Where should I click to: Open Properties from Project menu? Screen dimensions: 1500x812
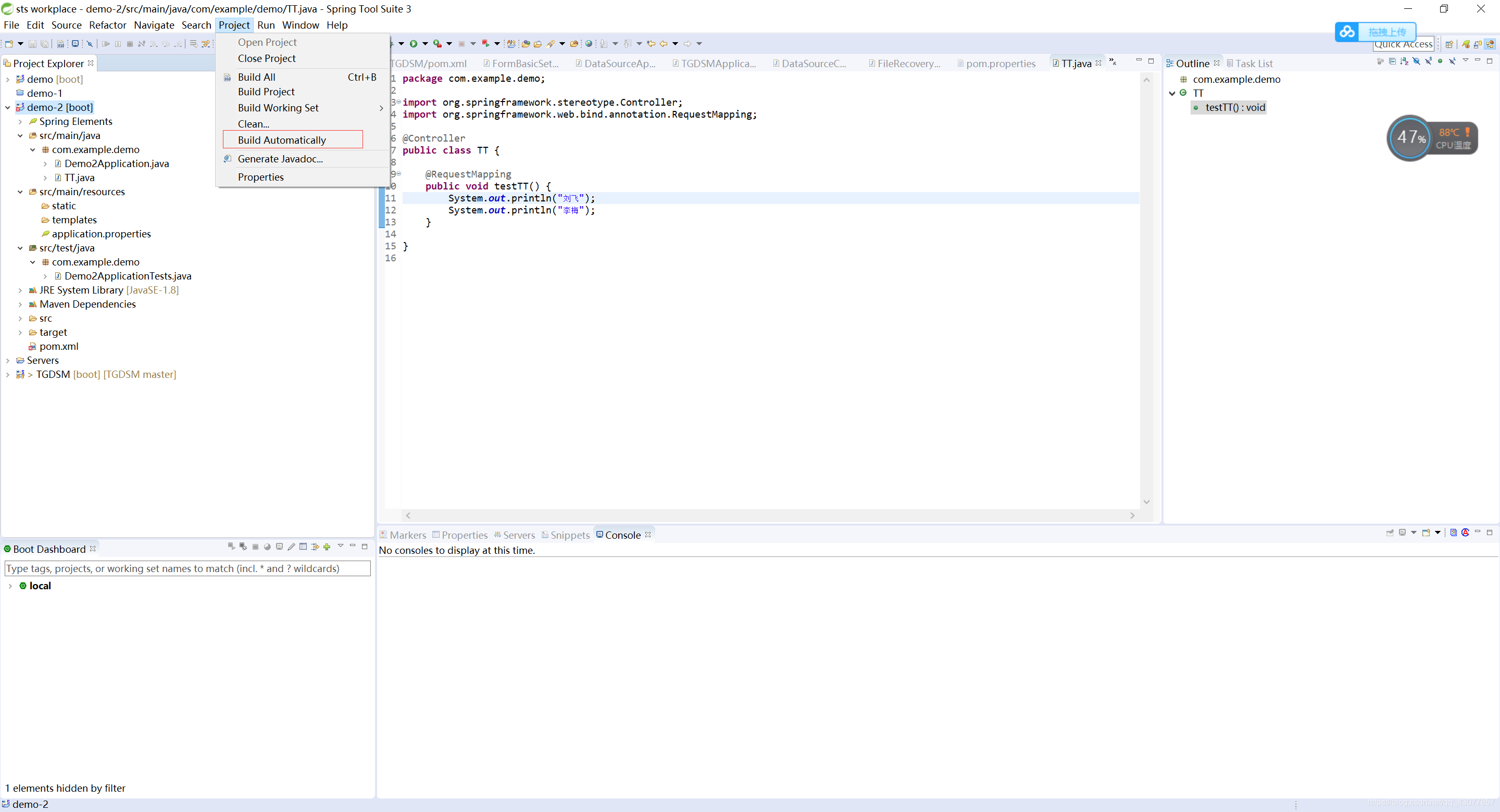click(x=260, y=177)
